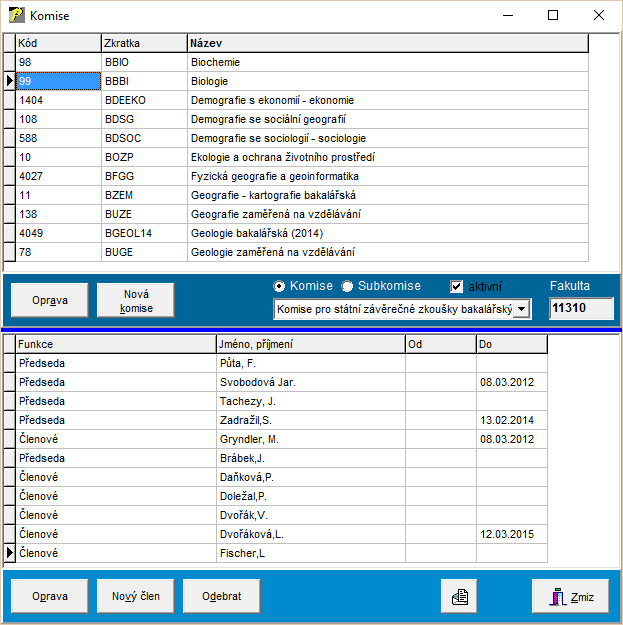Click the Název column header

[x=387, y=44]
